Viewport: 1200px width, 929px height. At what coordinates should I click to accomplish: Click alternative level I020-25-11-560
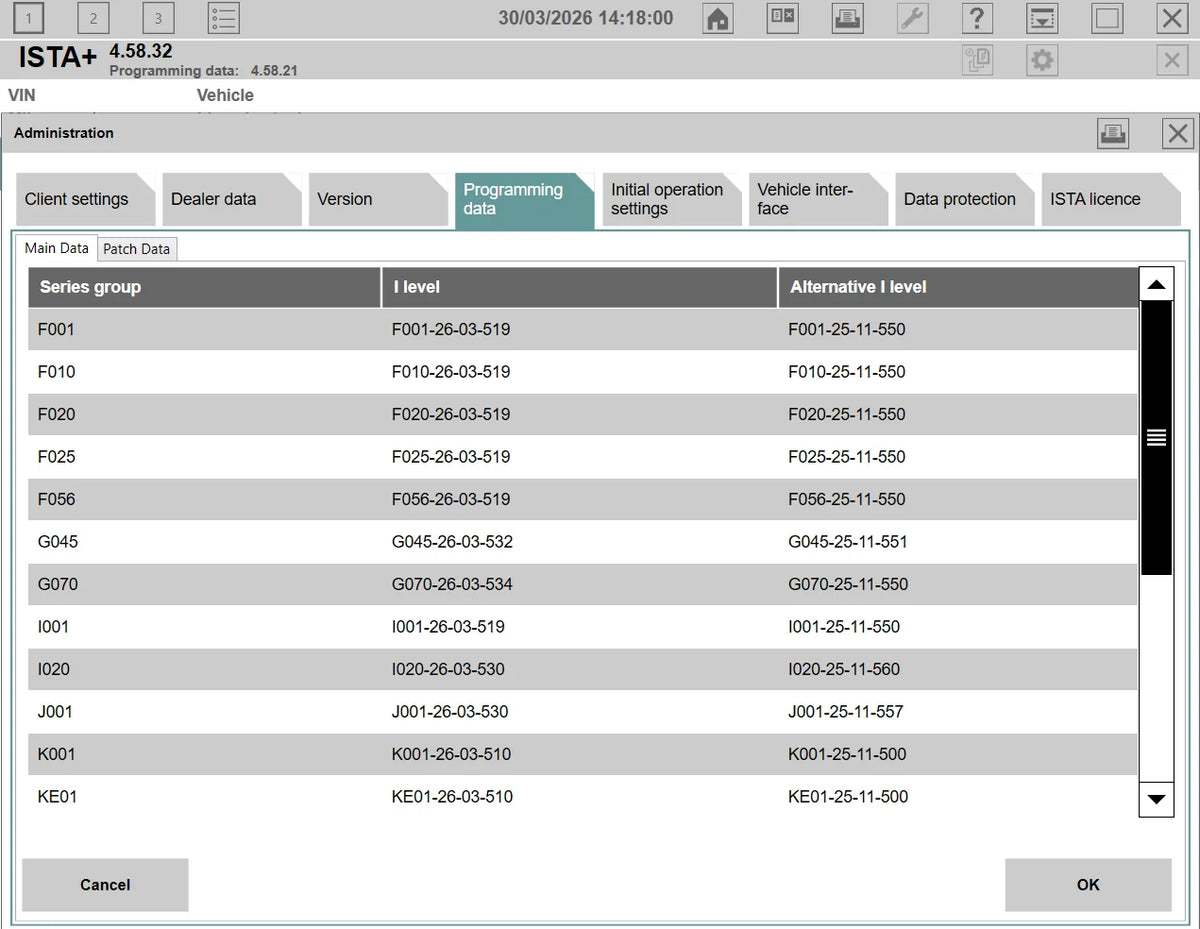(x=844, y=669)
